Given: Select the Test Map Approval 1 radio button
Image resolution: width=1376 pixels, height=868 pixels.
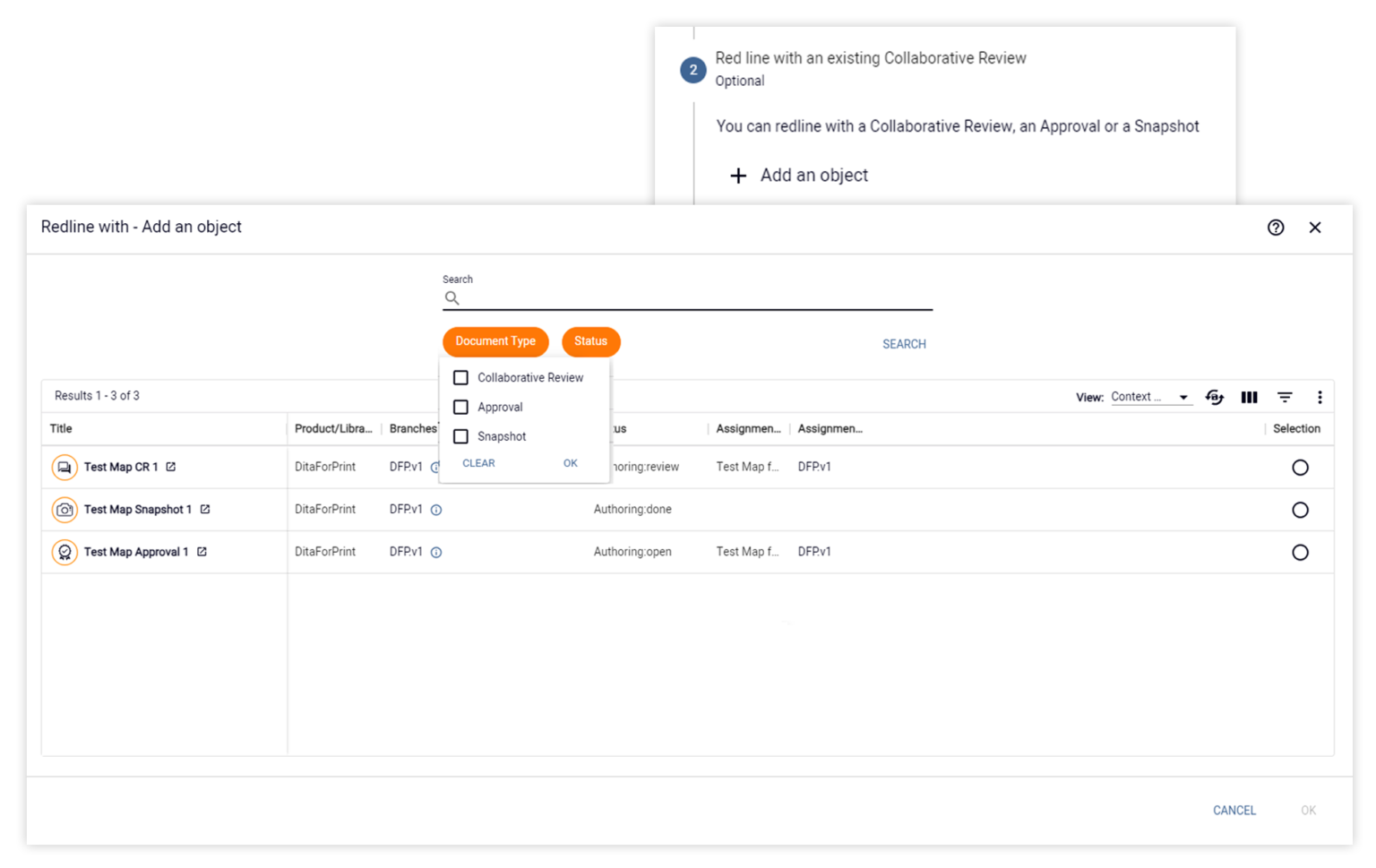Looking at the screenshot, I should [x=1300, y=553].
